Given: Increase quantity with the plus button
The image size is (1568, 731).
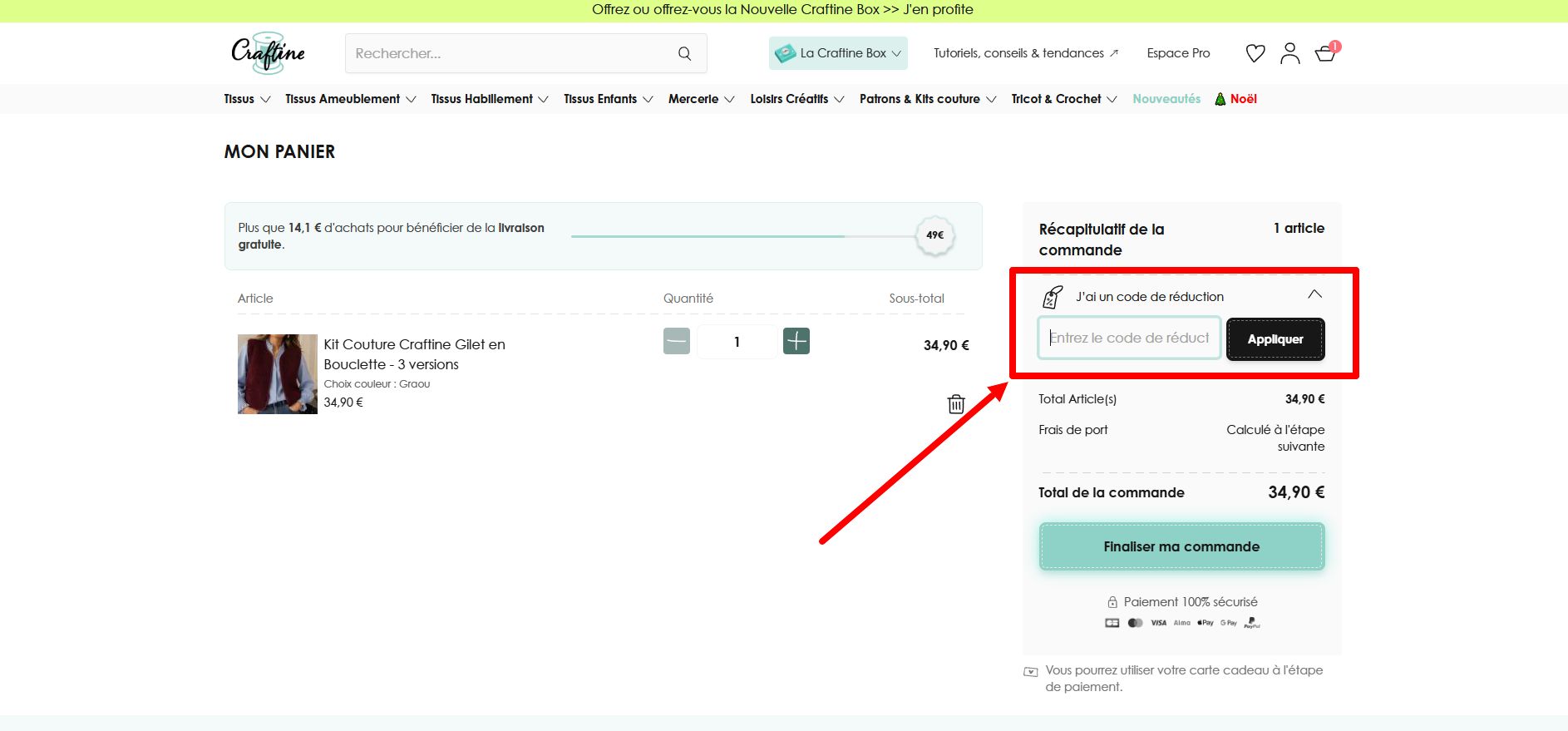Looking at the screenshot, I should [796, 341].
